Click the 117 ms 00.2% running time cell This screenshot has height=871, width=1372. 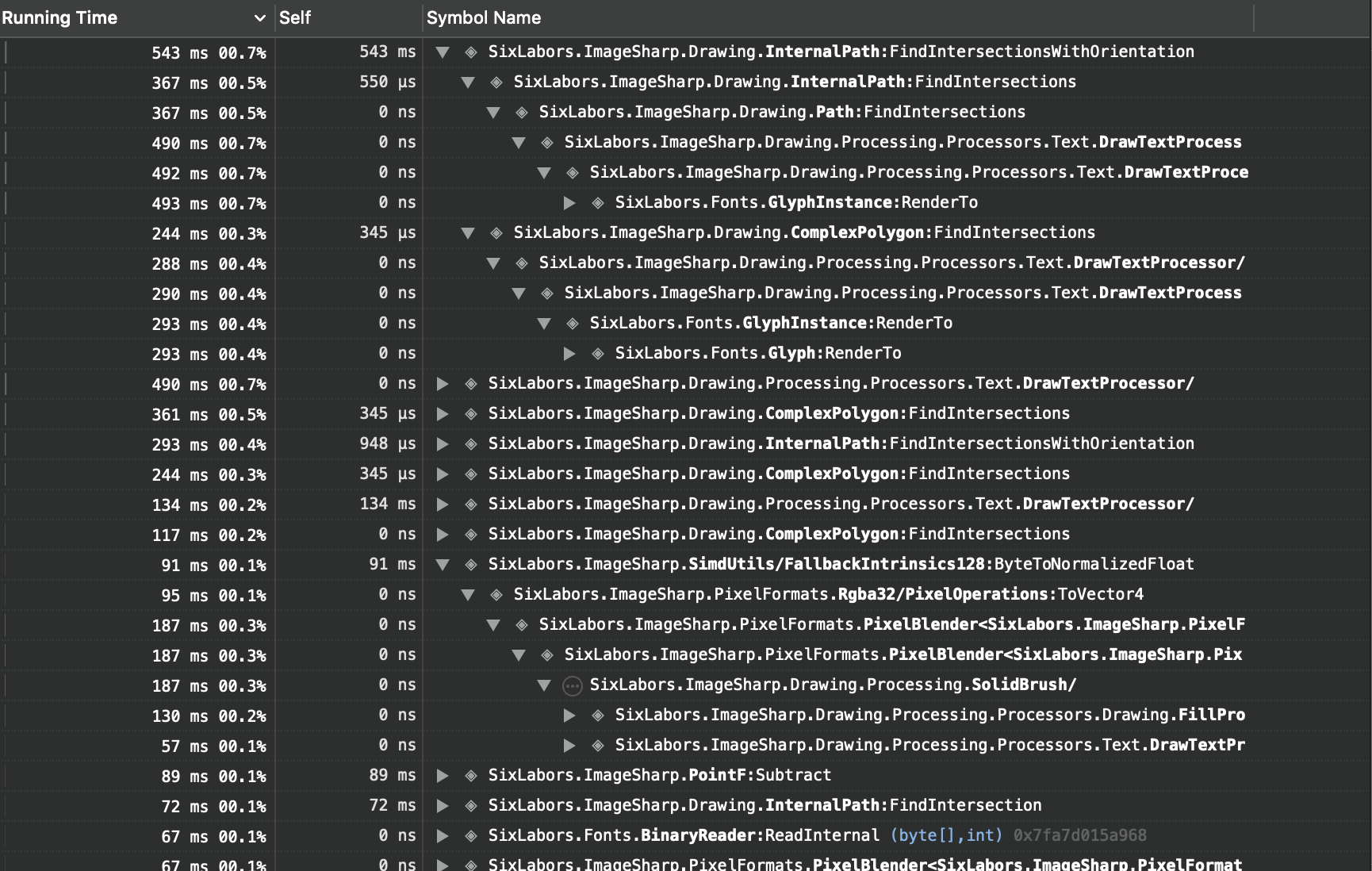click(209, 535)
